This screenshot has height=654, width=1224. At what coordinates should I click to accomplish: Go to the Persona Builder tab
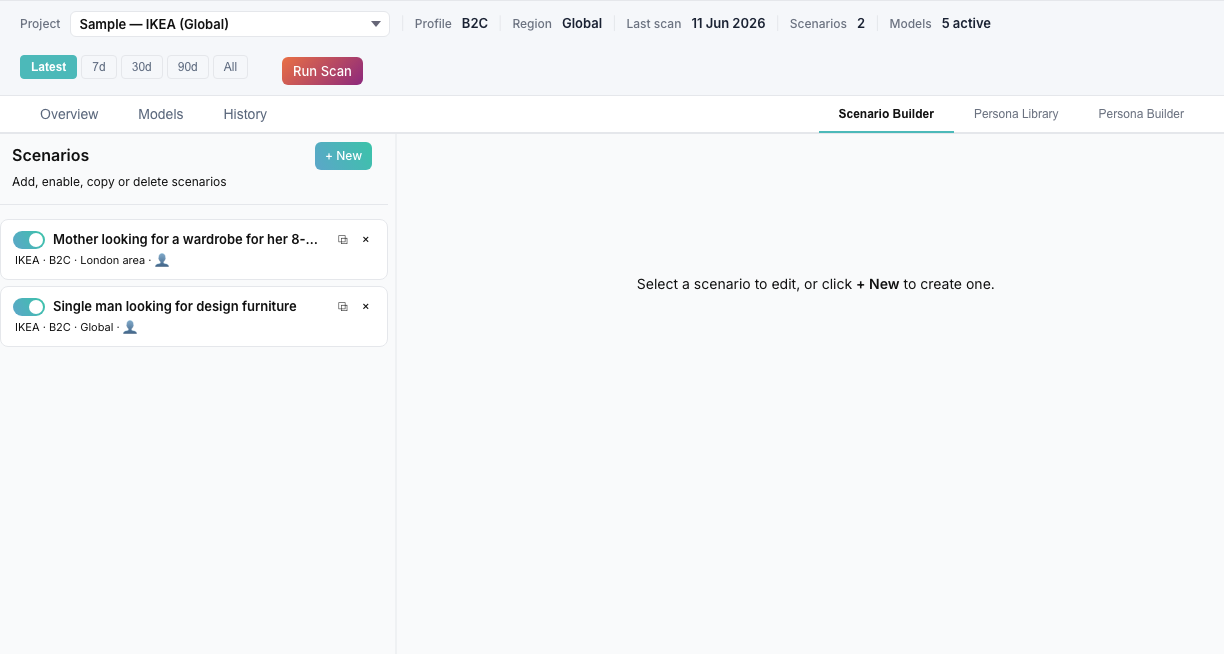pos(1141,114)
